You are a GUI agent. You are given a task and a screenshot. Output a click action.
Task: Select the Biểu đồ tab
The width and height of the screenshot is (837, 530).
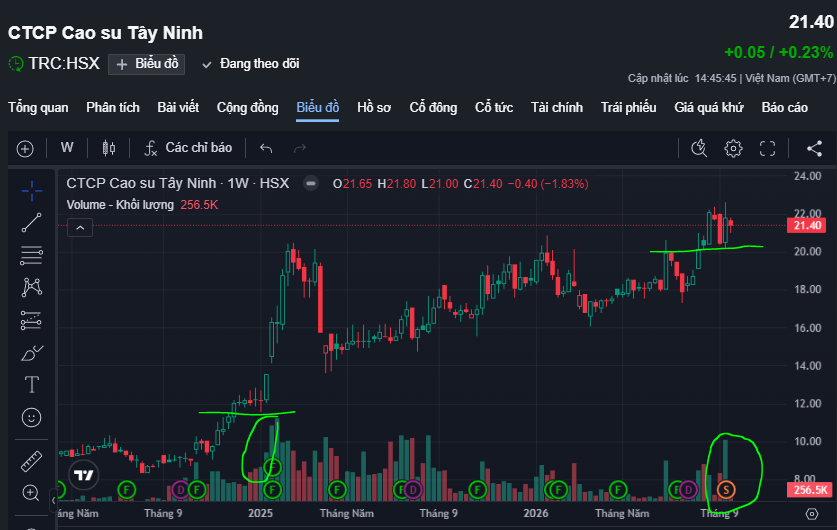[x=318, y=108]
